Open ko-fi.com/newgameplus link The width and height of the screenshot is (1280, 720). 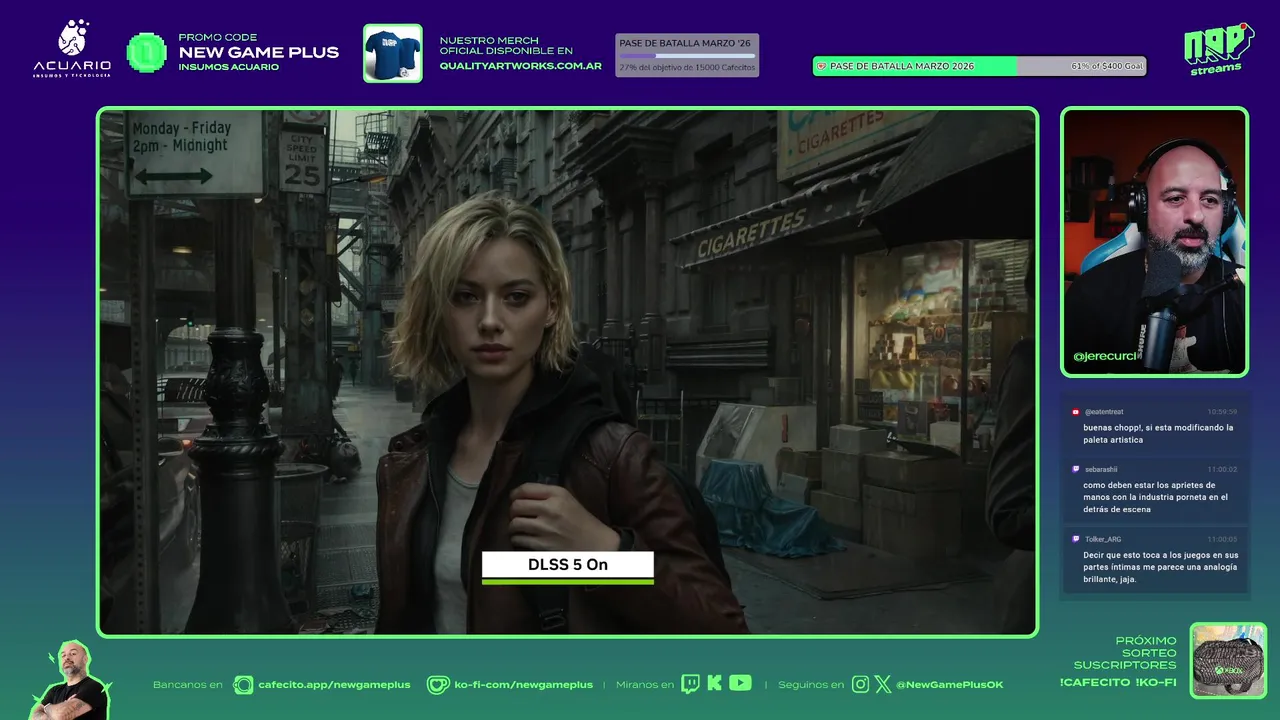(523, 685)
